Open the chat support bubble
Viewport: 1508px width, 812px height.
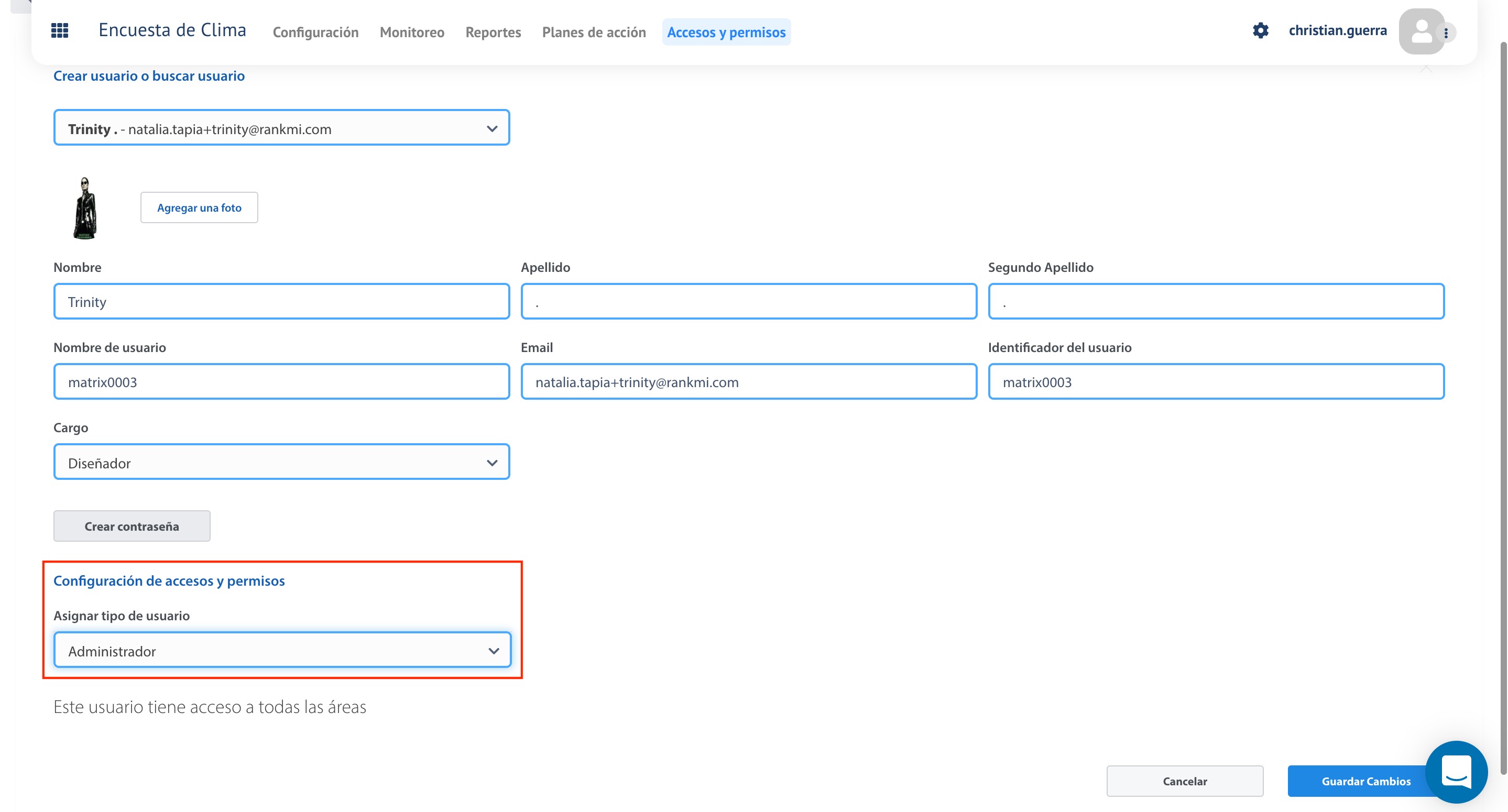click(x=1456, y=772)
